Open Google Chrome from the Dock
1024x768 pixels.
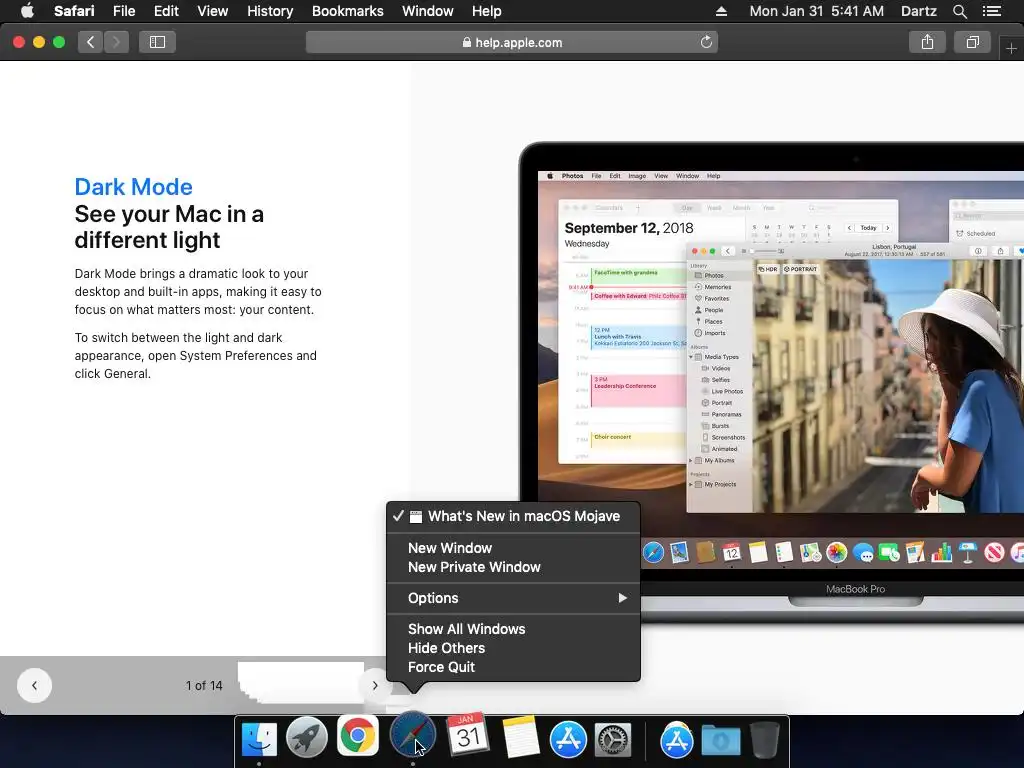coord(358,736)
